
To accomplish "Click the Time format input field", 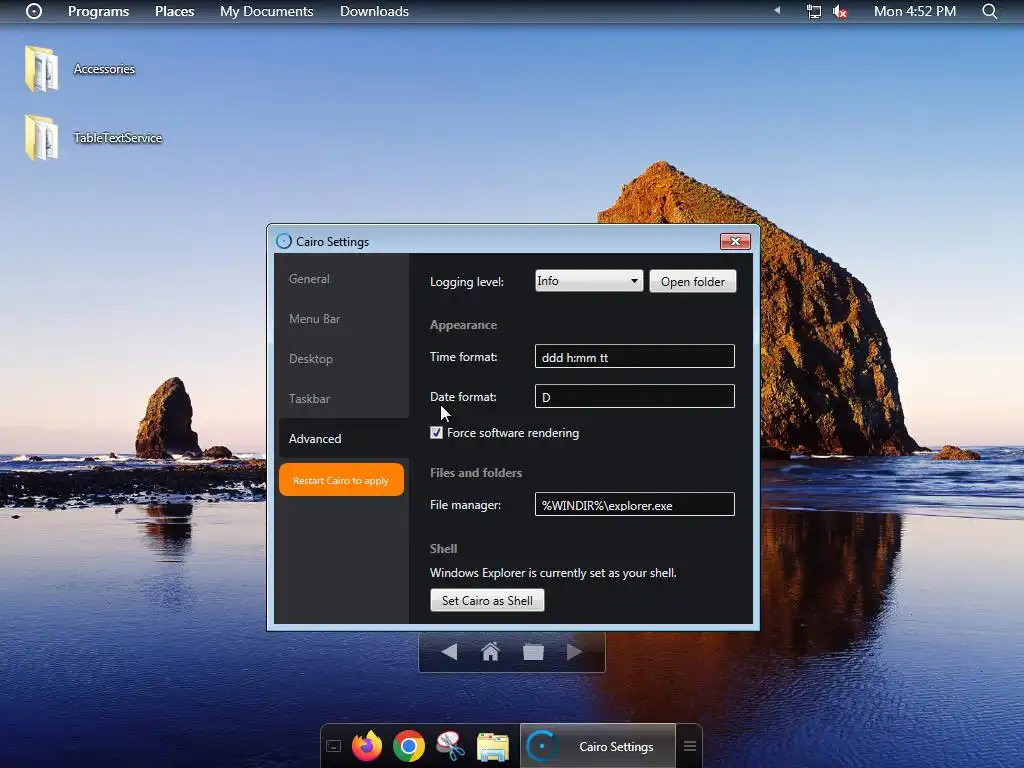I will point(634,357).
